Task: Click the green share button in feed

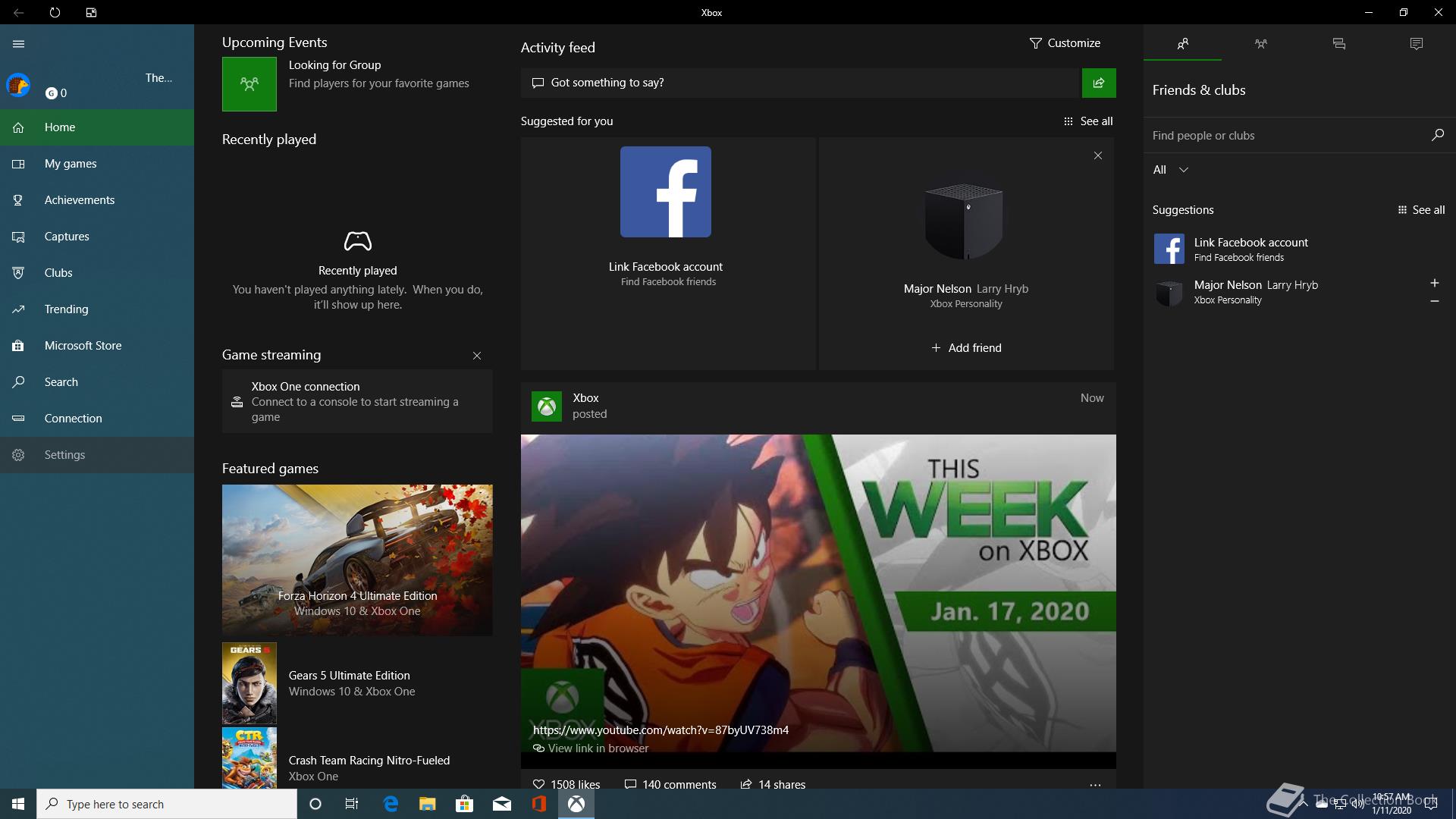Action: [1099, 83]
